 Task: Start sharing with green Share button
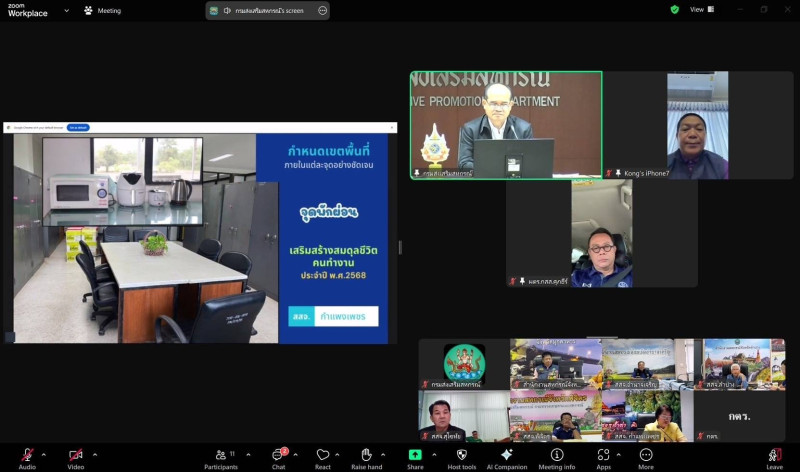pos(415,455)
